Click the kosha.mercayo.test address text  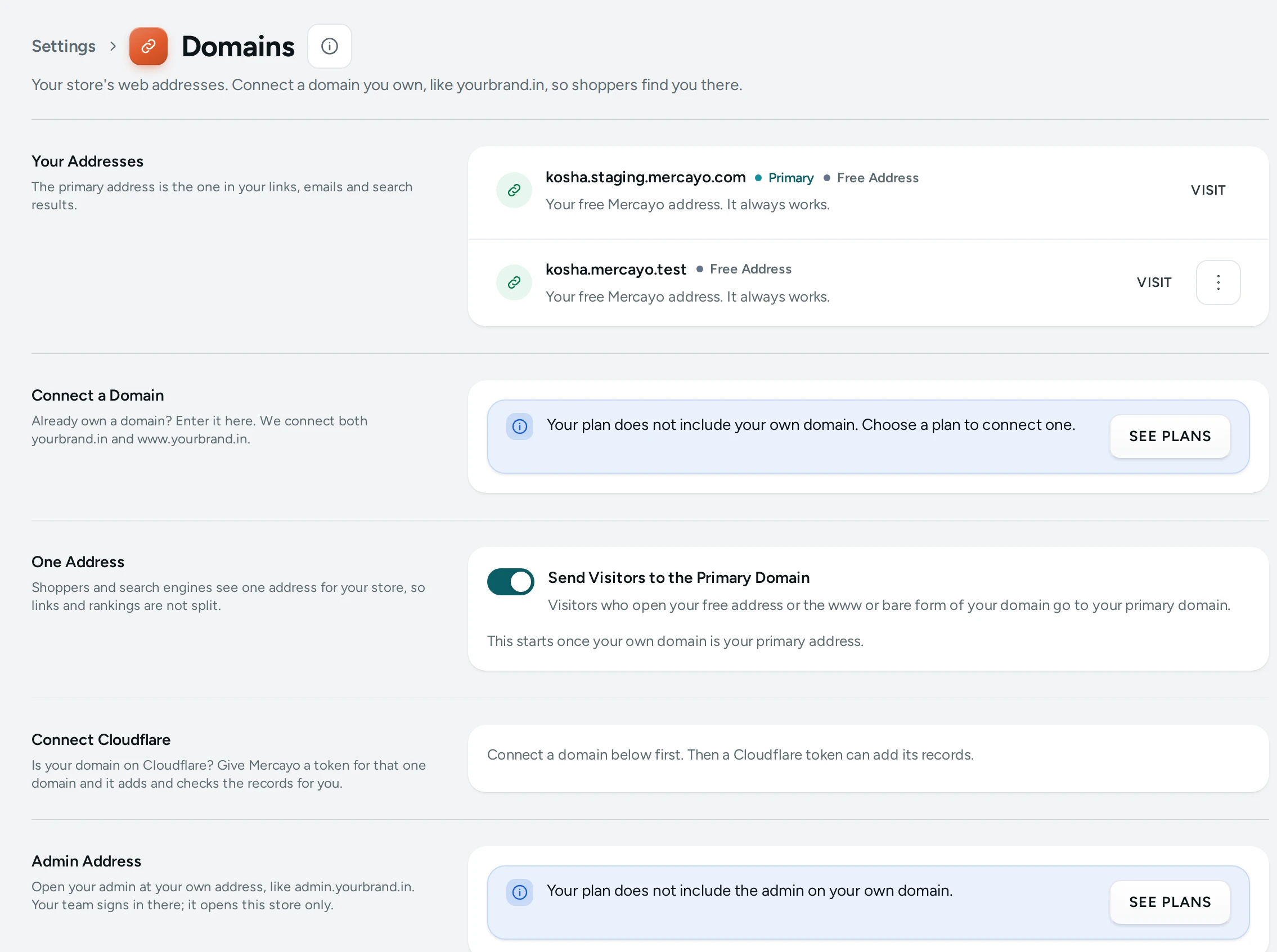616,269
